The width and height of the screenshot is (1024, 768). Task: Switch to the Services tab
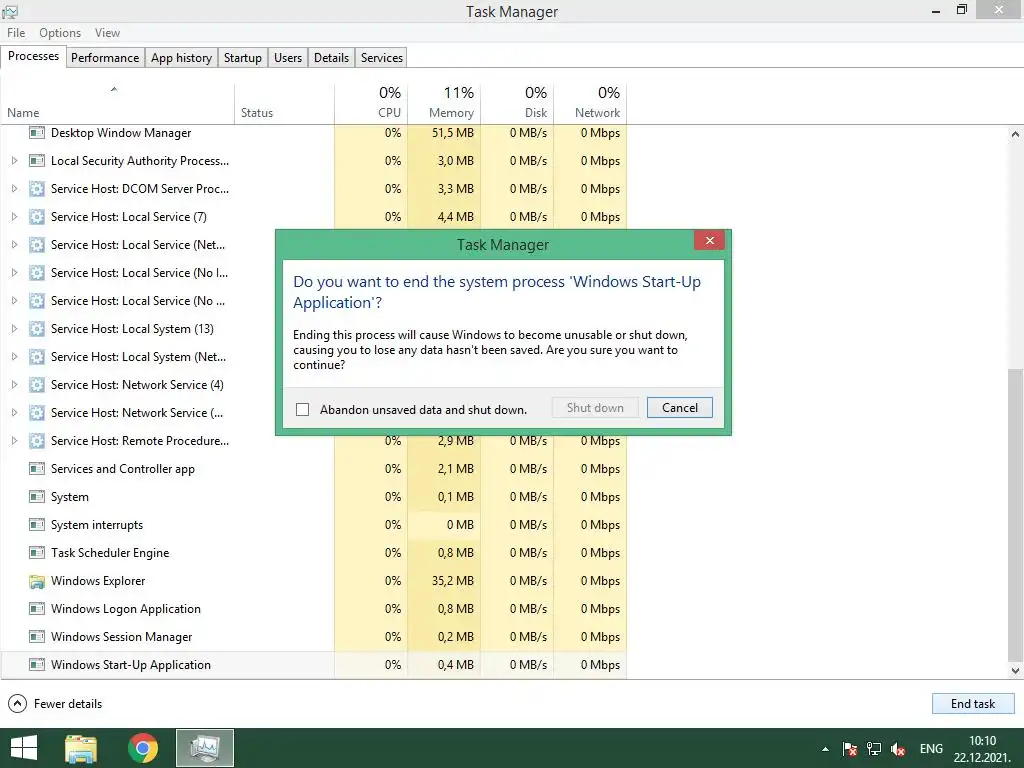point(382,57)
